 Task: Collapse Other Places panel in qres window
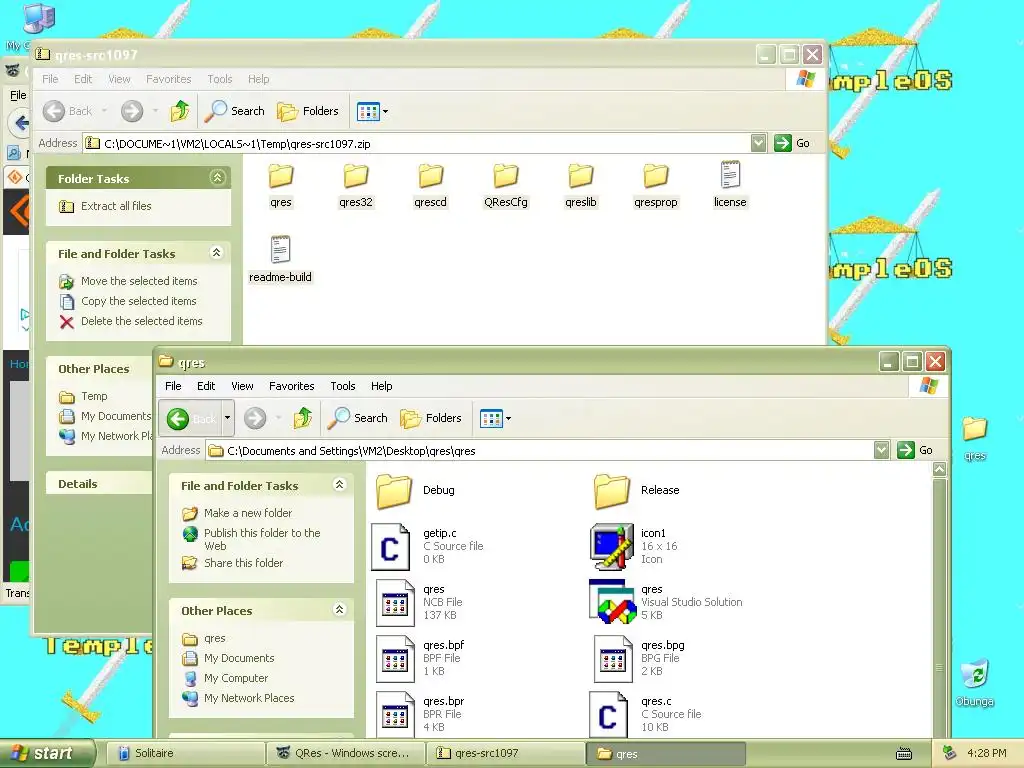coord(340,609)
